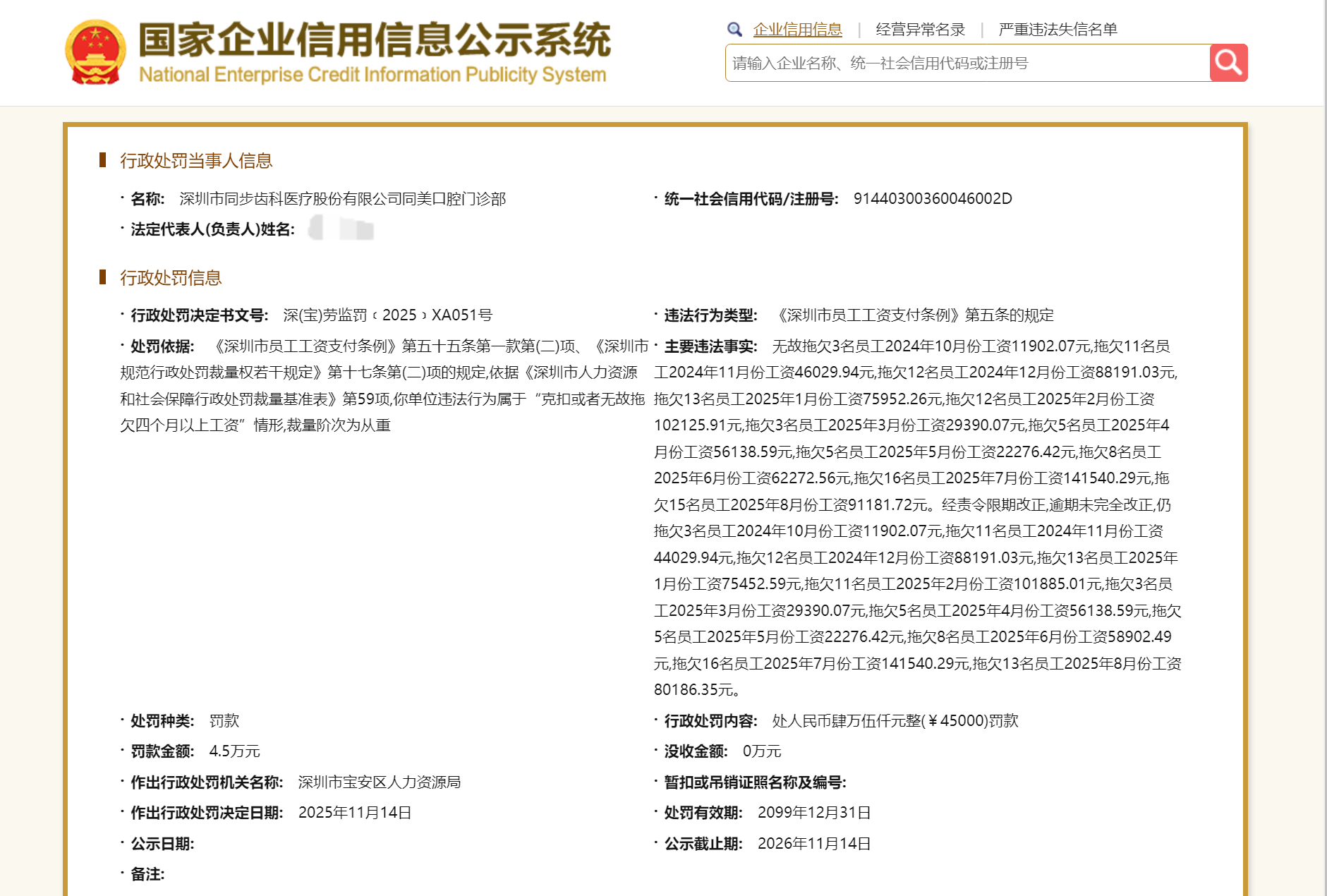Click the 处罚依据 label
1327x896 pixels.
[x=162, y=346]
